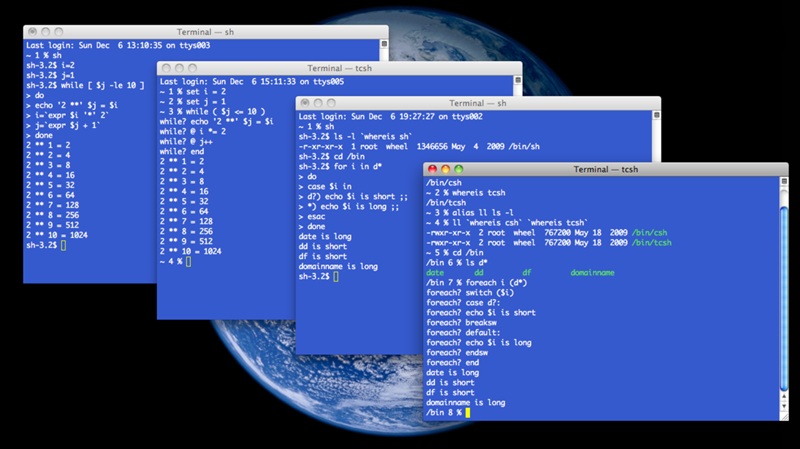Click the 'while? @ j++' line
The image size is (800, 449).
click(186, 141)
